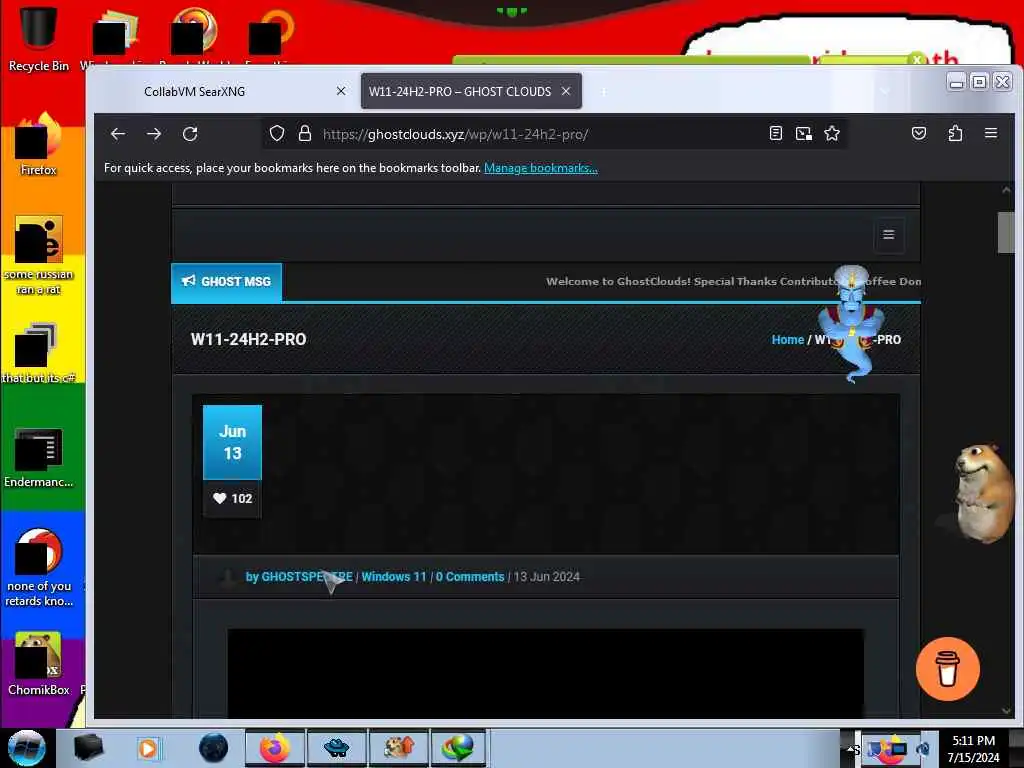Image resolution: width=1024 pixels, height=768 pixels.
Task: Select the 'some russian ran a rat' desktop icon
Action: 39,255
